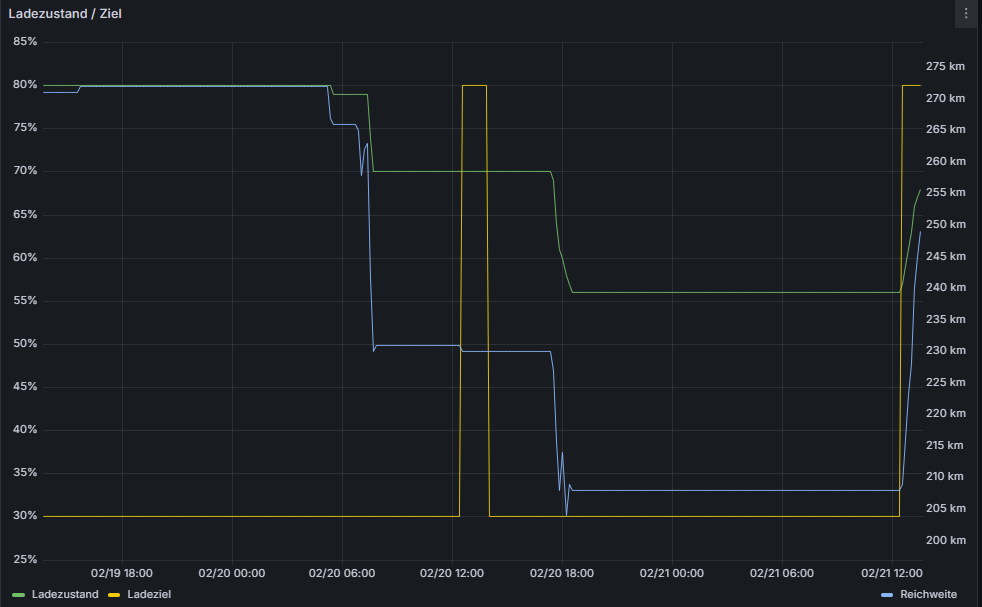Click the 30% left axis label
This screenshot has height=607, width=982.
[x=25, y=516]
